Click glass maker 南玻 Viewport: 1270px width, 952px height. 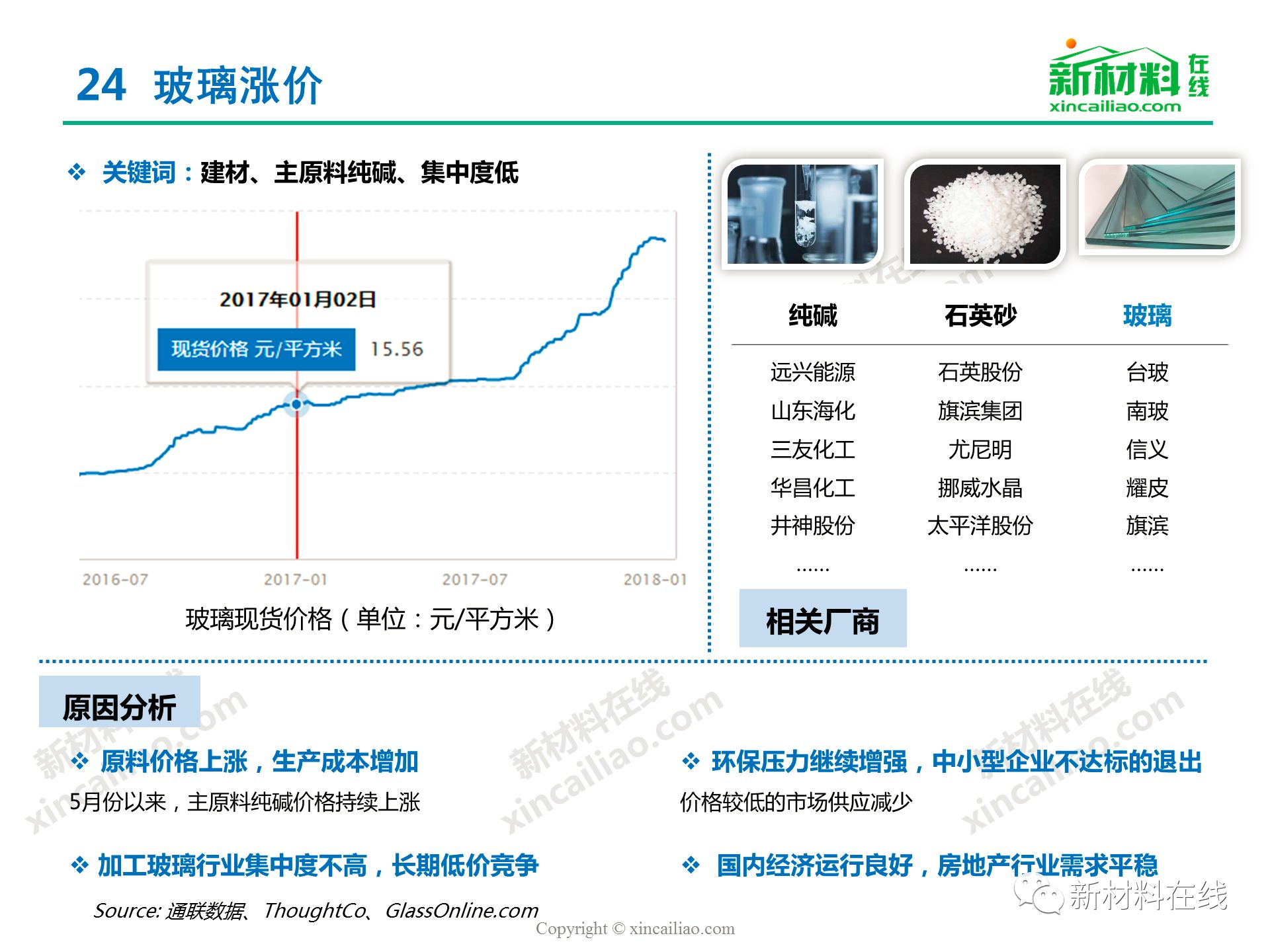[x=1147, y=411]
